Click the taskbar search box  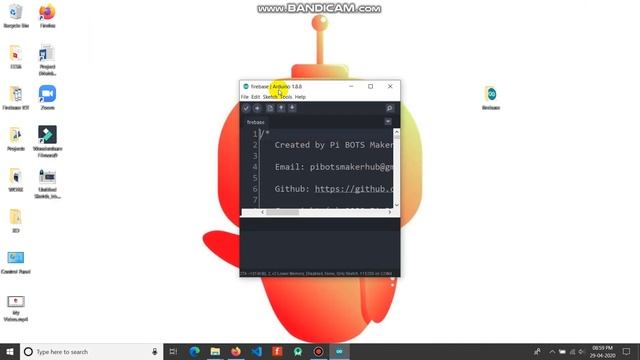pyautogui.click(x=91, y=351)
